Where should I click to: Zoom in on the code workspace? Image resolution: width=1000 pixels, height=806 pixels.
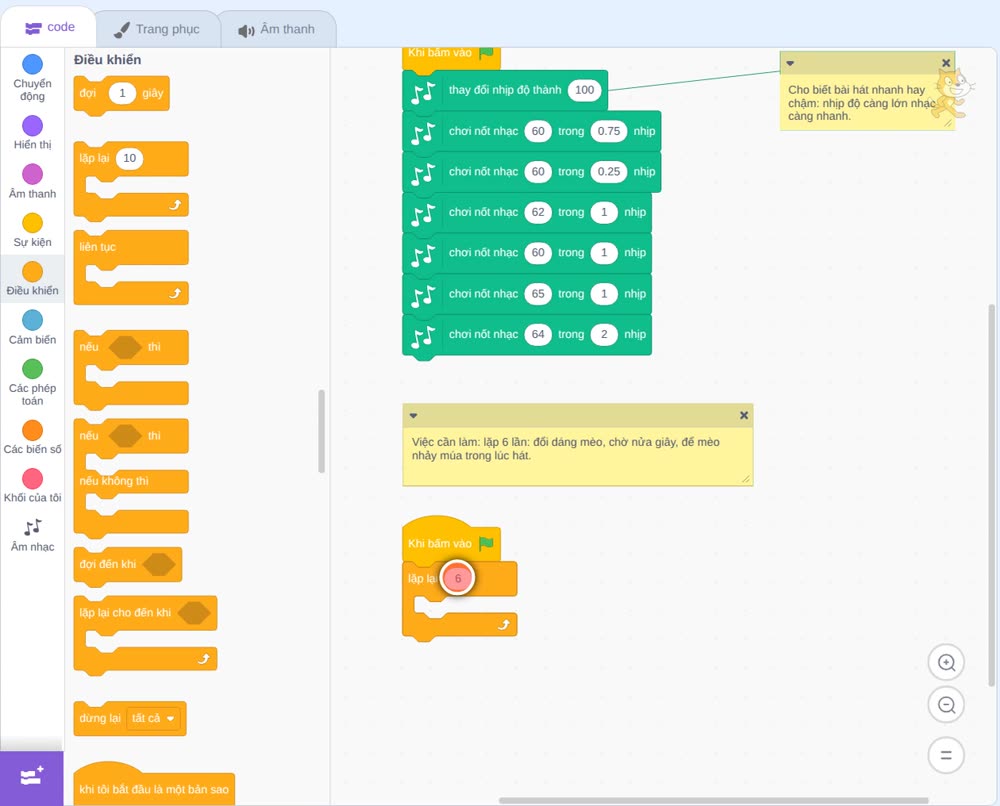[946, 663]
